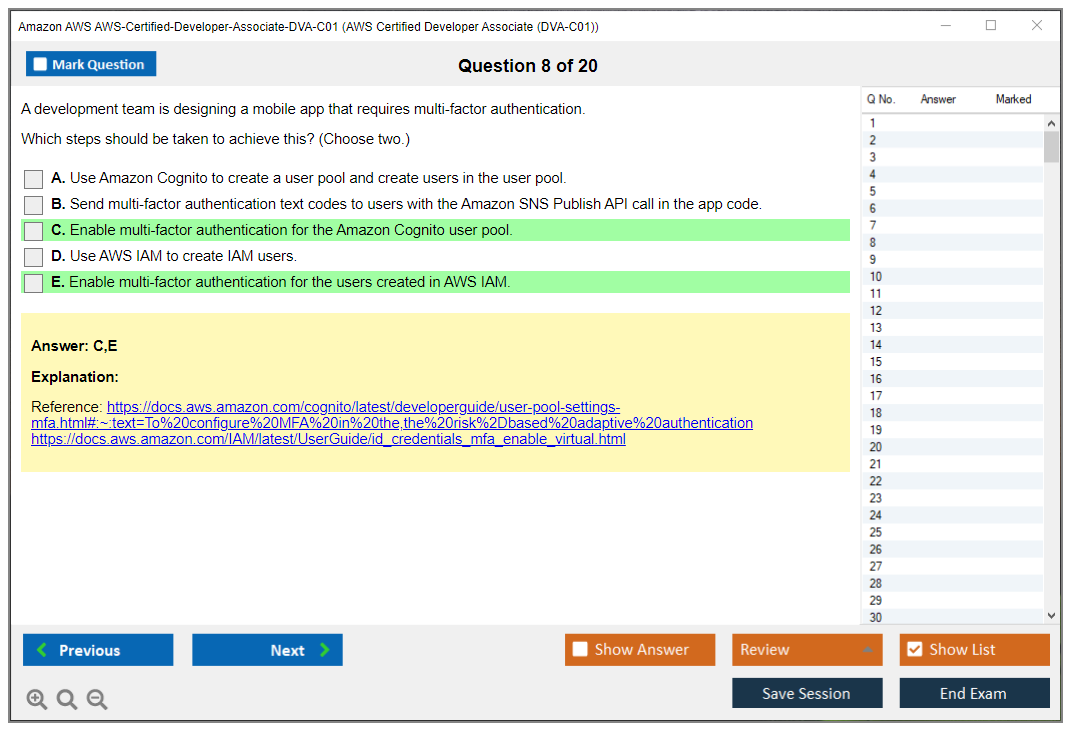Click the zoom reset magnifier icon

(x=67, y=700)
